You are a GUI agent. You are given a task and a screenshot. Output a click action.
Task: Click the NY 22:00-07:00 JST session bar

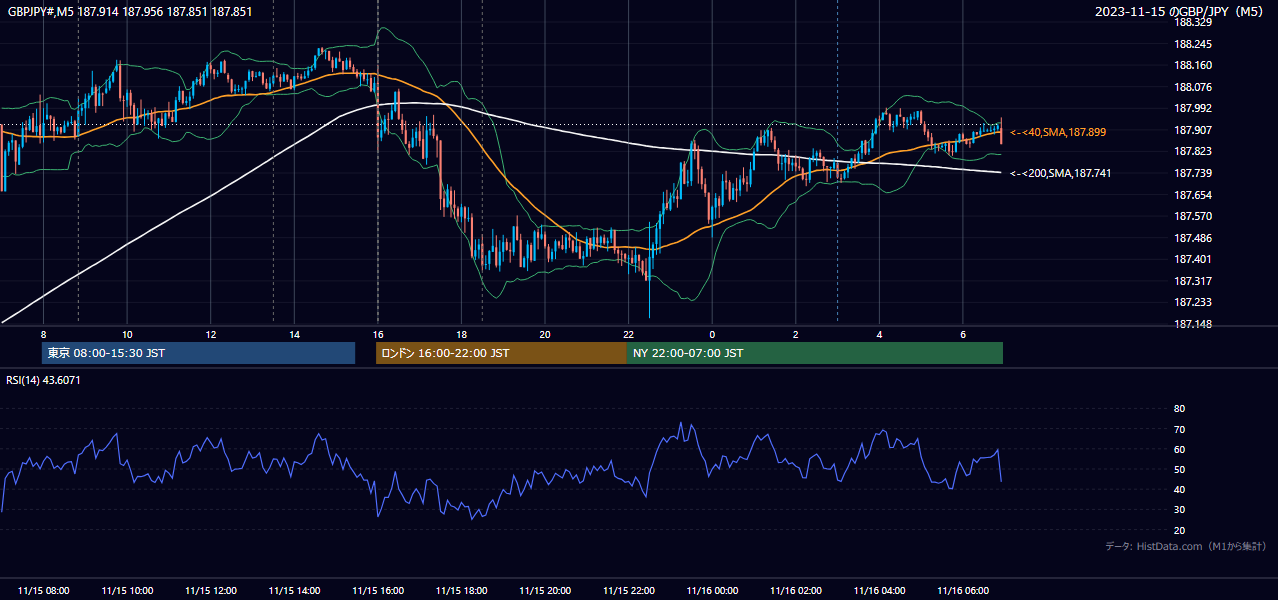815,353
